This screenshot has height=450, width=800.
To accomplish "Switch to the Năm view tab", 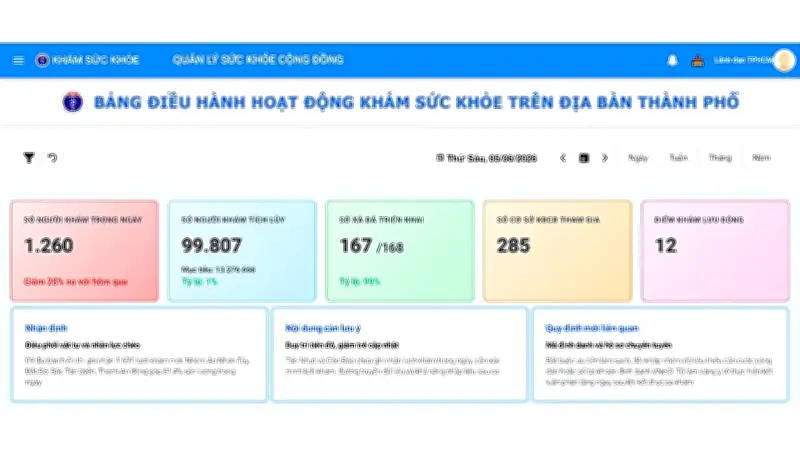I will (761, 158).
